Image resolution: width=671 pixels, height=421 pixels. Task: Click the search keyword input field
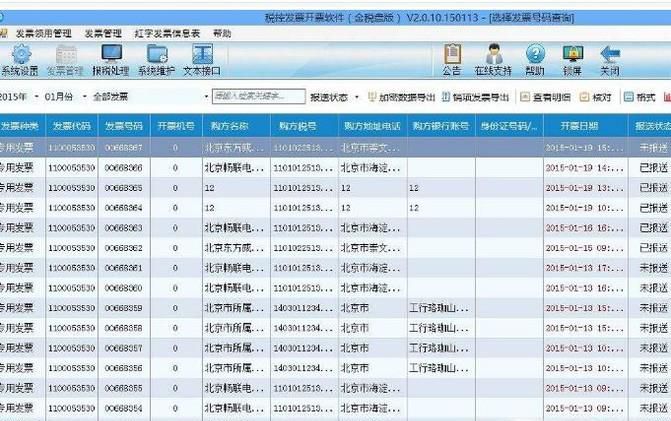259,96
